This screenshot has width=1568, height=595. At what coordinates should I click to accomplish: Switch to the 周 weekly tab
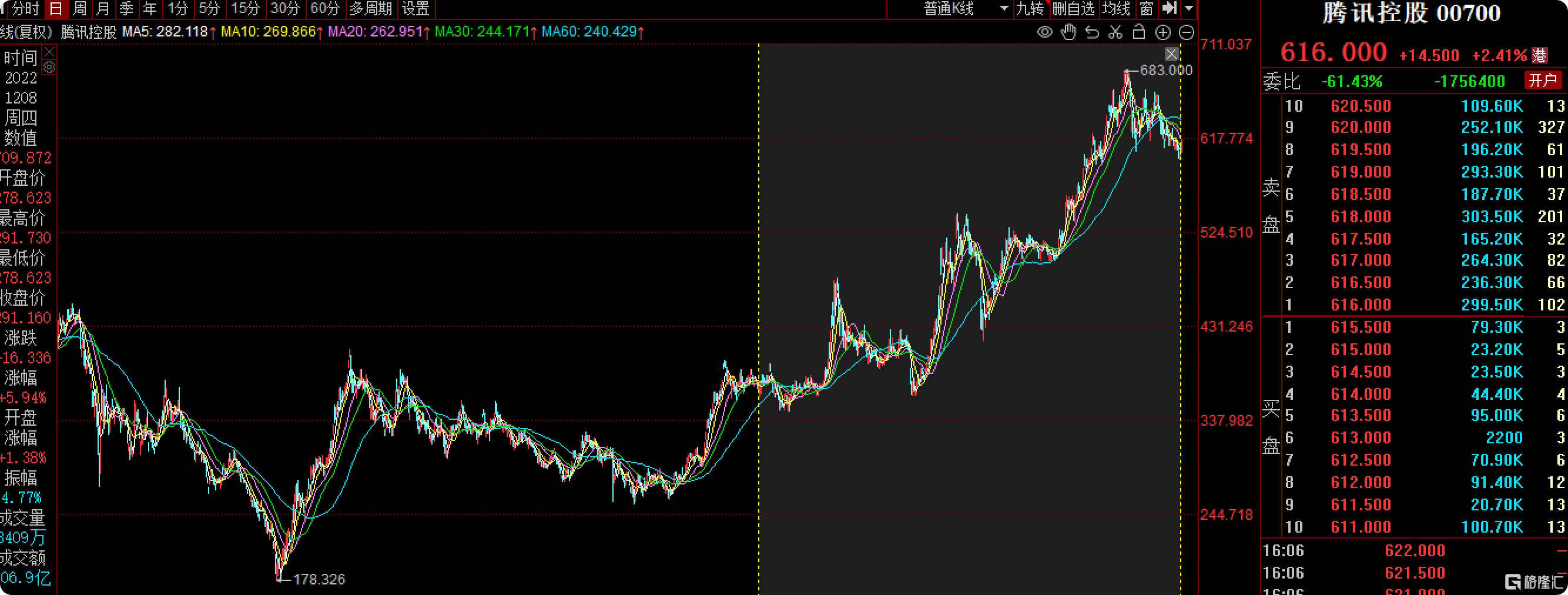coord(80,9)
